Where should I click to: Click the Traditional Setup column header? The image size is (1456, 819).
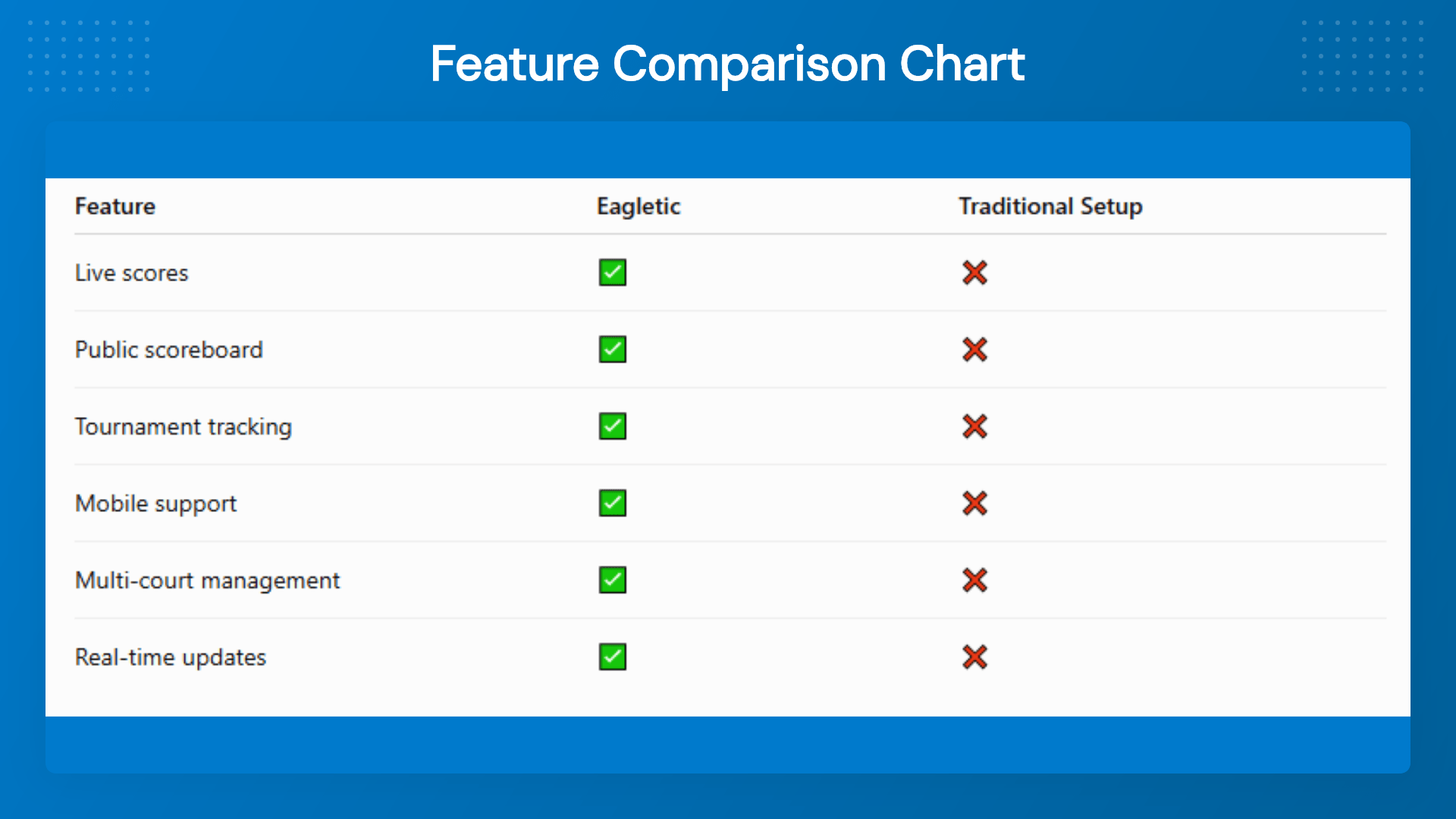coord(1050,206)
